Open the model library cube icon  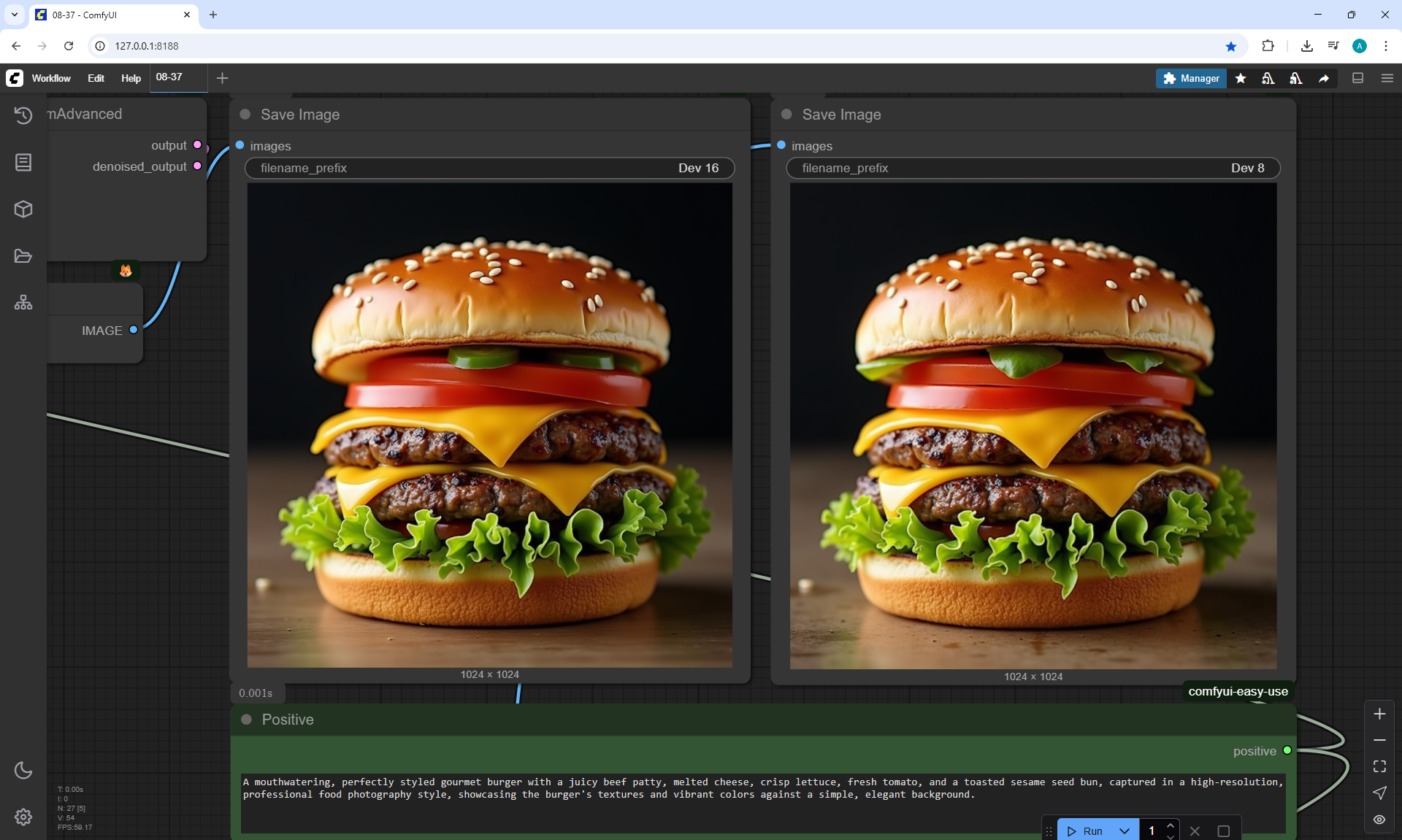click(x=23, y=209)
